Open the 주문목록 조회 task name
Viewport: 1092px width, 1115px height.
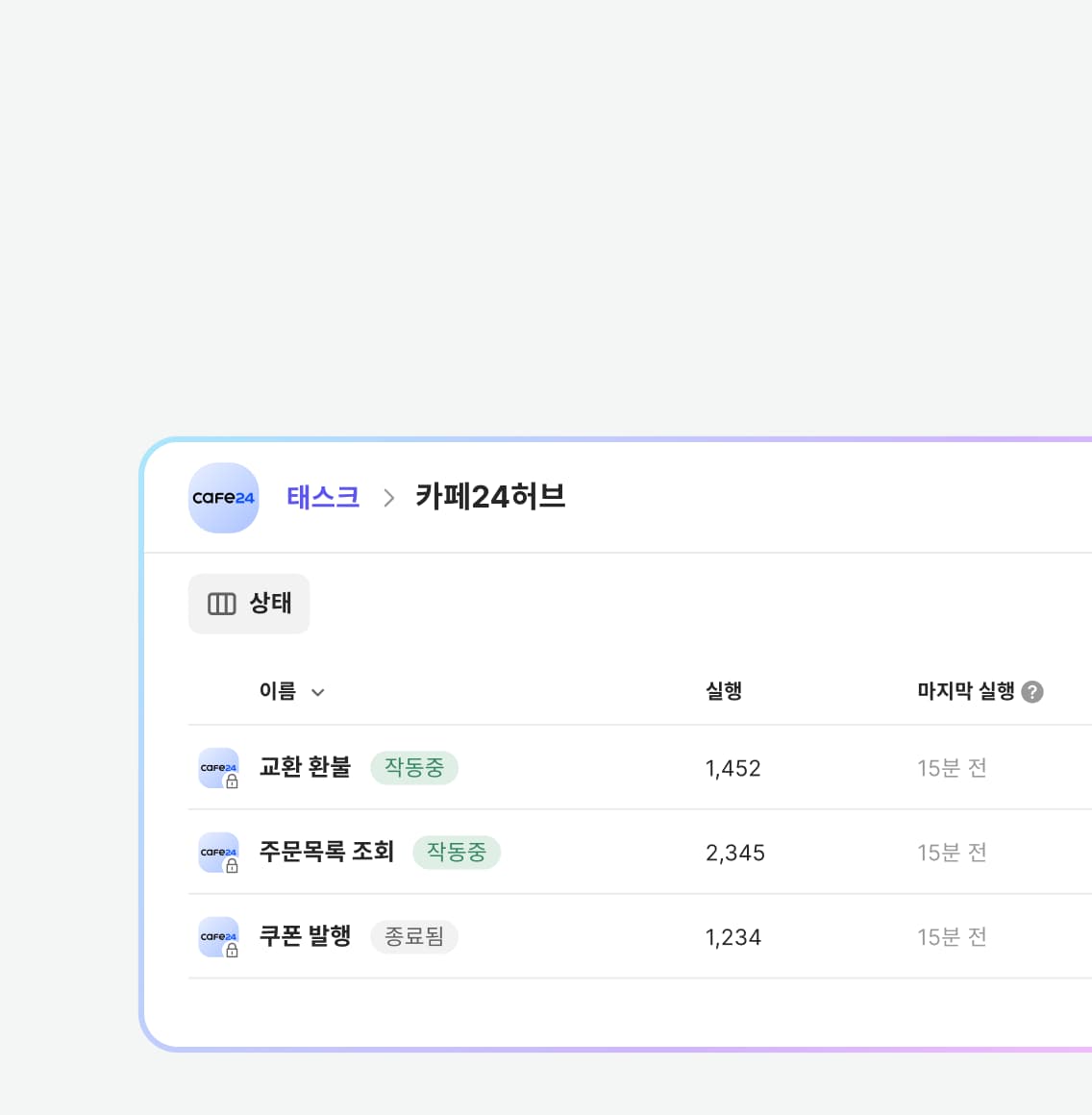328,853
